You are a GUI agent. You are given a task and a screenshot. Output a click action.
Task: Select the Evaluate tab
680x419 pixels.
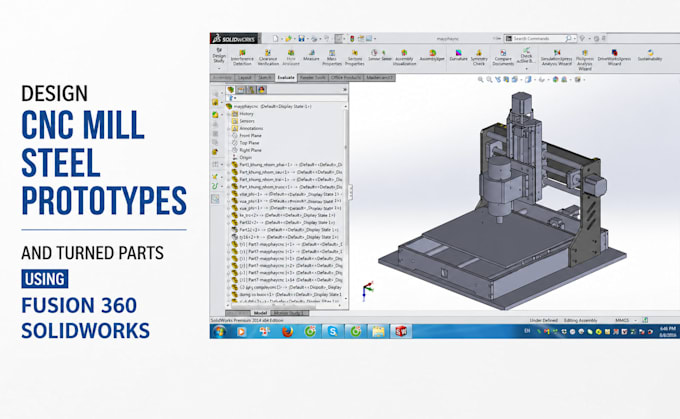pos(285,78)
